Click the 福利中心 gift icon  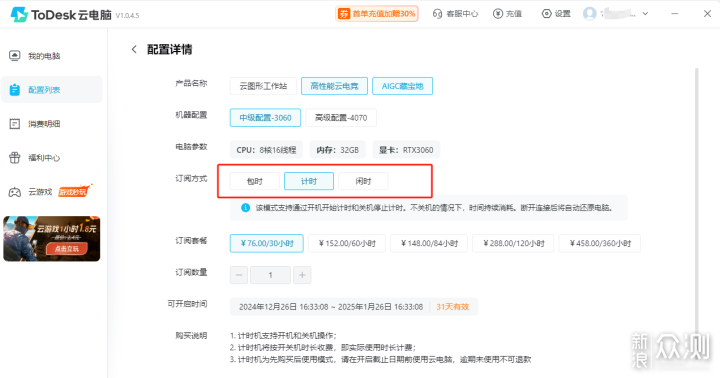coord(15,158)
